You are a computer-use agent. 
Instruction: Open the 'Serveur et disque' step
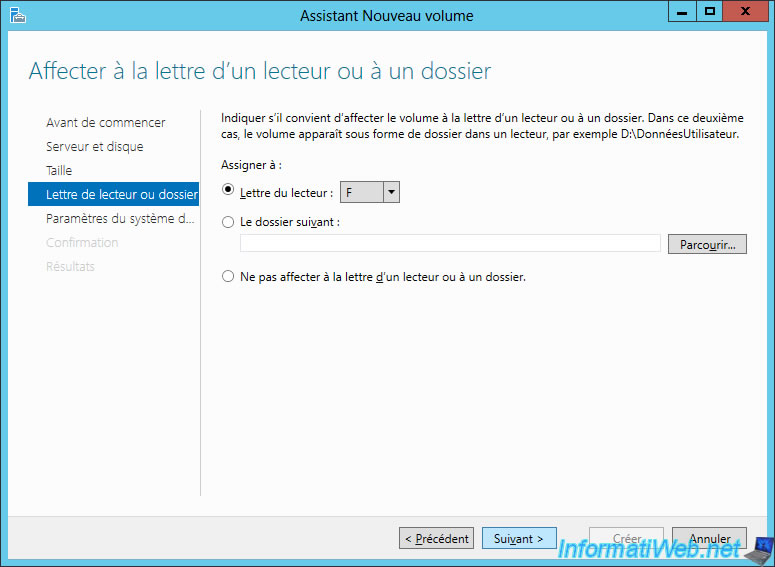tap(94, 147)
